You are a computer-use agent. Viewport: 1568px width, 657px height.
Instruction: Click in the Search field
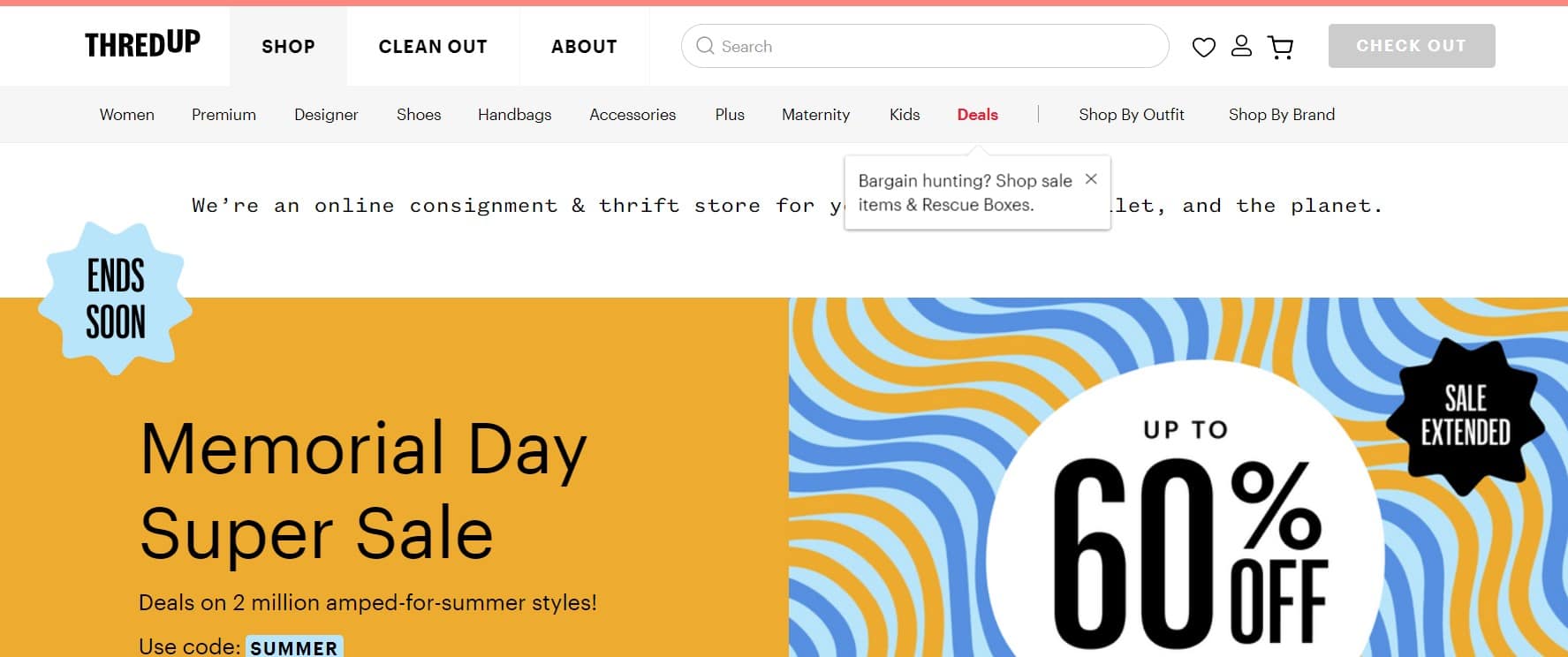coord(925,46)
